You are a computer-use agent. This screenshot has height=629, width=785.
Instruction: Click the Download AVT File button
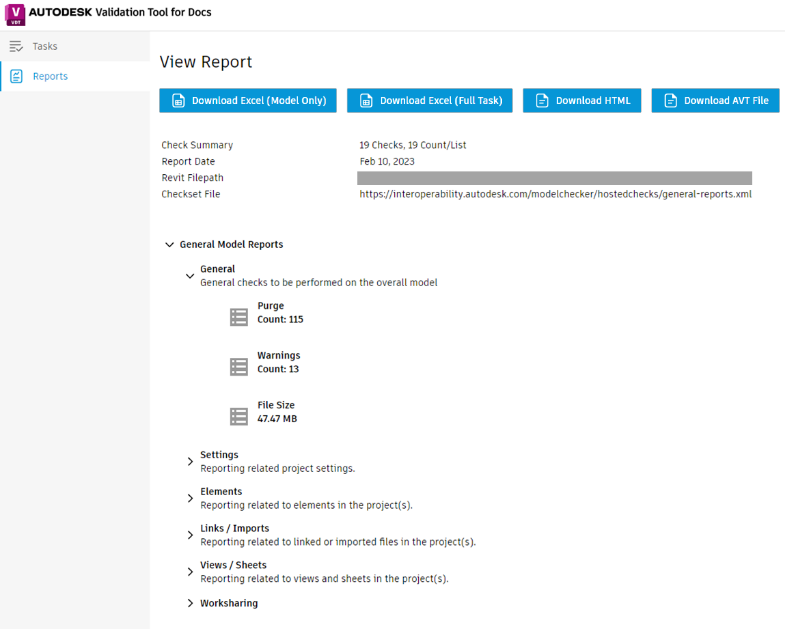click(715, 101)
